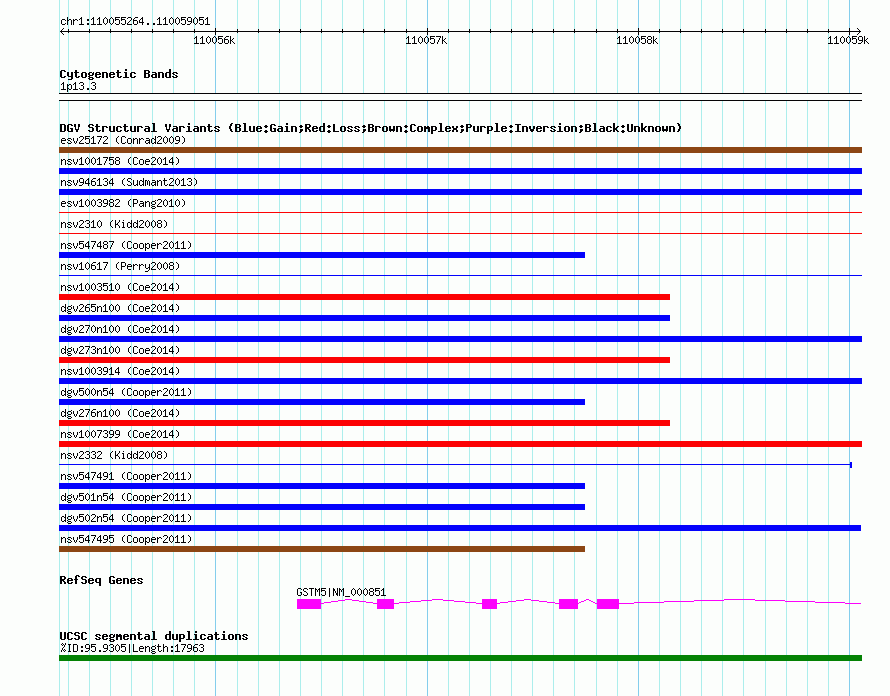The image size is (890, 696).
Task: Click the GSTM5|NM_000851 gene label
Action: click(x=341, y=592)
